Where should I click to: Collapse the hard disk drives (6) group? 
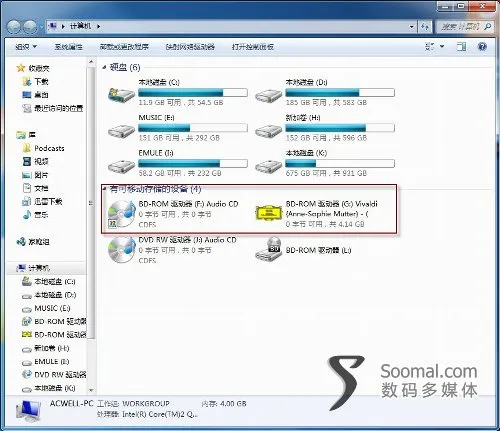[104, 68]
